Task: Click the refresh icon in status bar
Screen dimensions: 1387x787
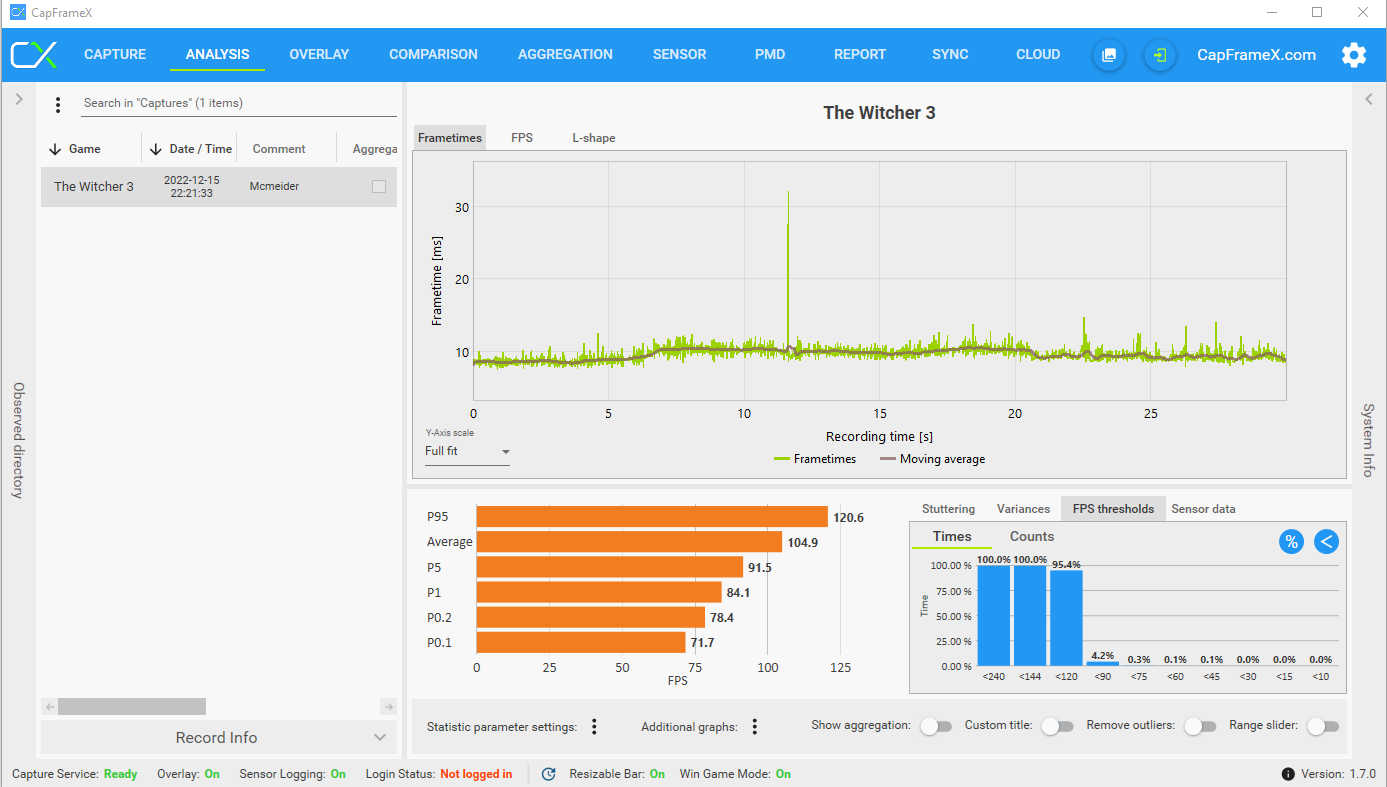Action: pos(548,774)
